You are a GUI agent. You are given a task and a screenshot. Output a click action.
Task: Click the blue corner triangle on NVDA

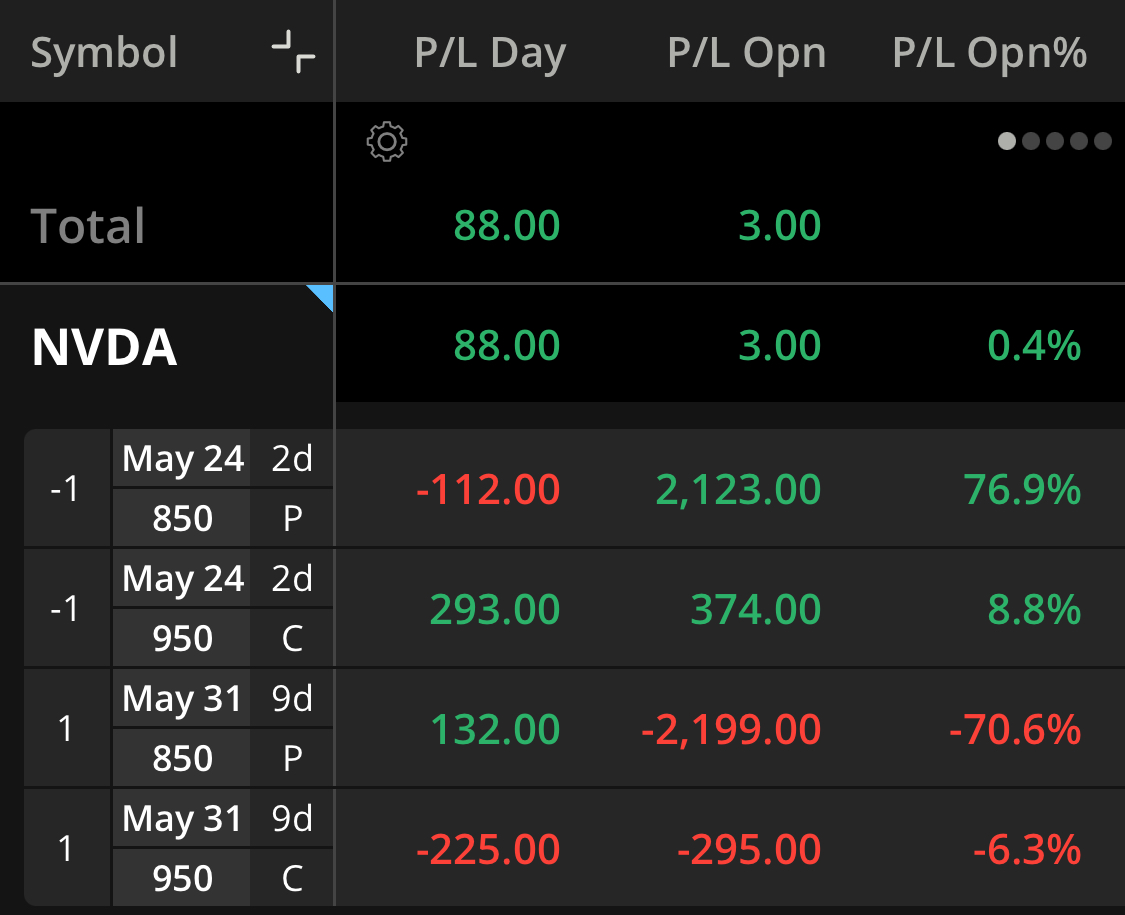(320, 298)
